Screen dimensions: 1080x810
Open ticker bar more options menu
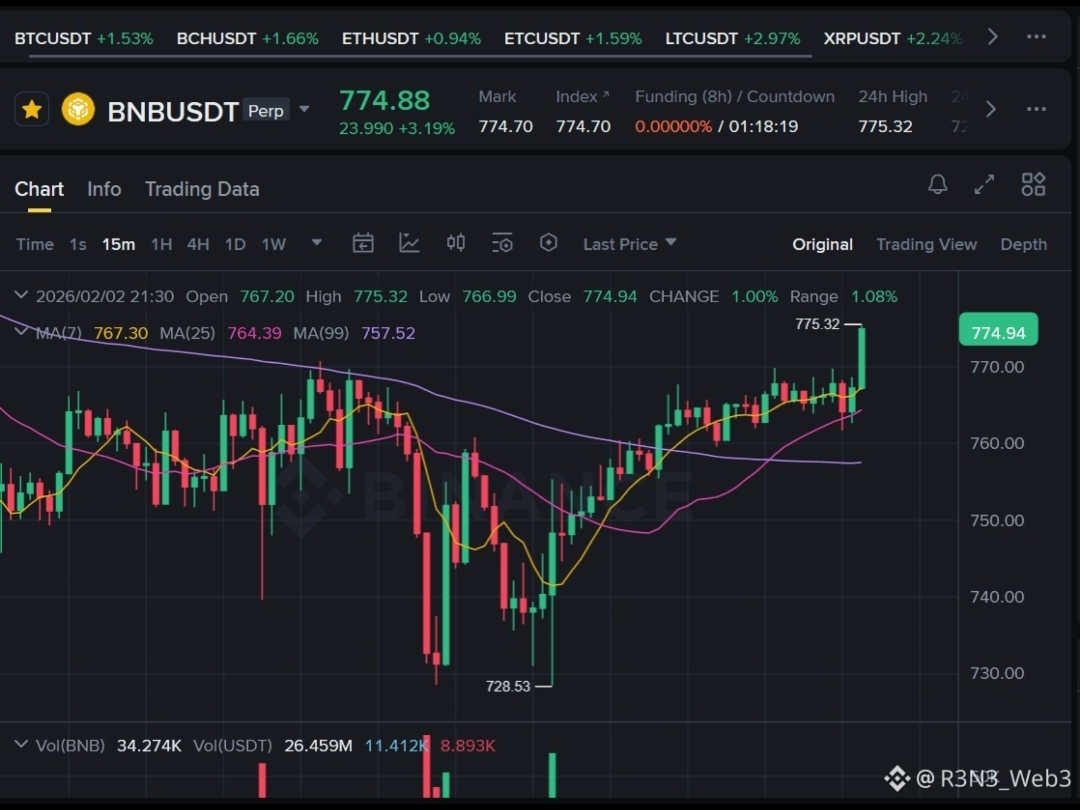click(x=1037, y=37)
